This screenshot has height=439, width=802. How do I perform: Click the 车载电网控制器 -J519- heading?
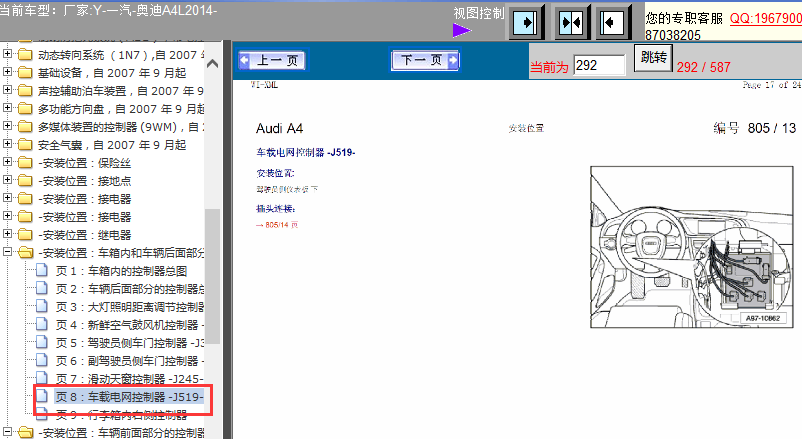(306, 152)
